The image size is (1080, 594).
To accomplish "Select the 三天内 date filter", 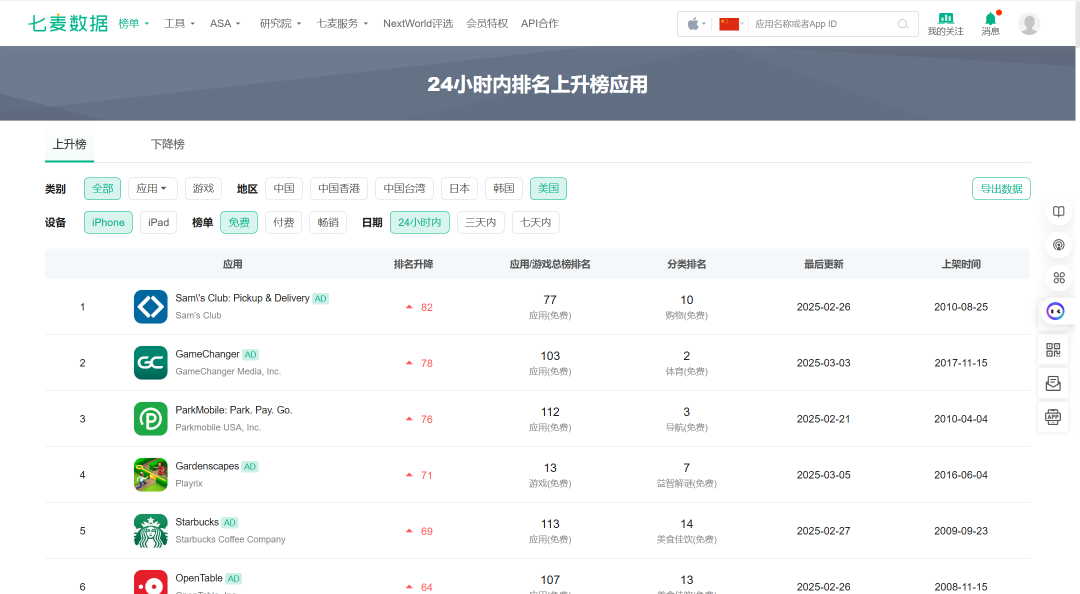I will pos(481,222).
